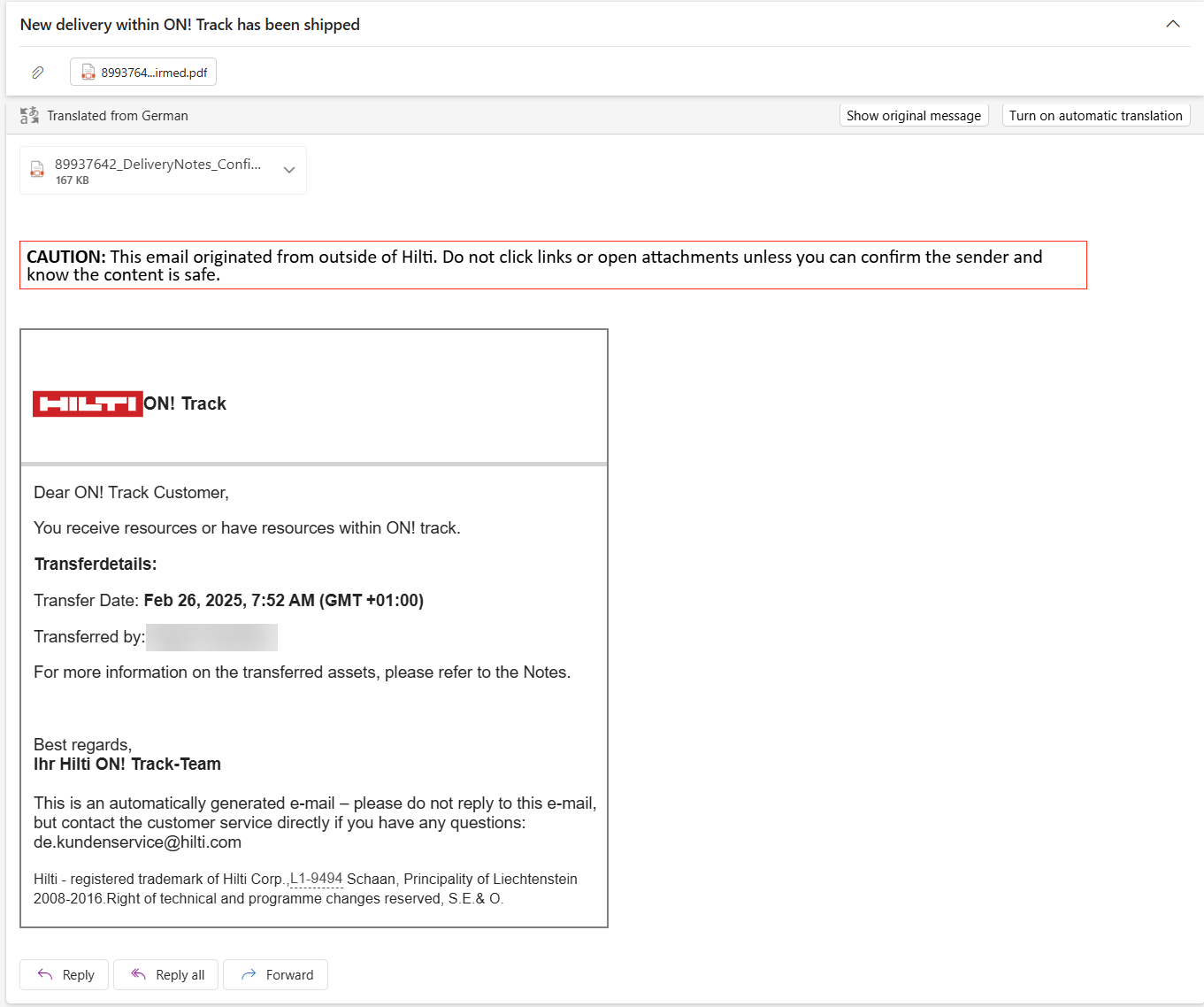Screen dimensions: 1204x1007
Task: Click the ON! Track heading text
Action: pyautogui.click(x=185, y=404)
